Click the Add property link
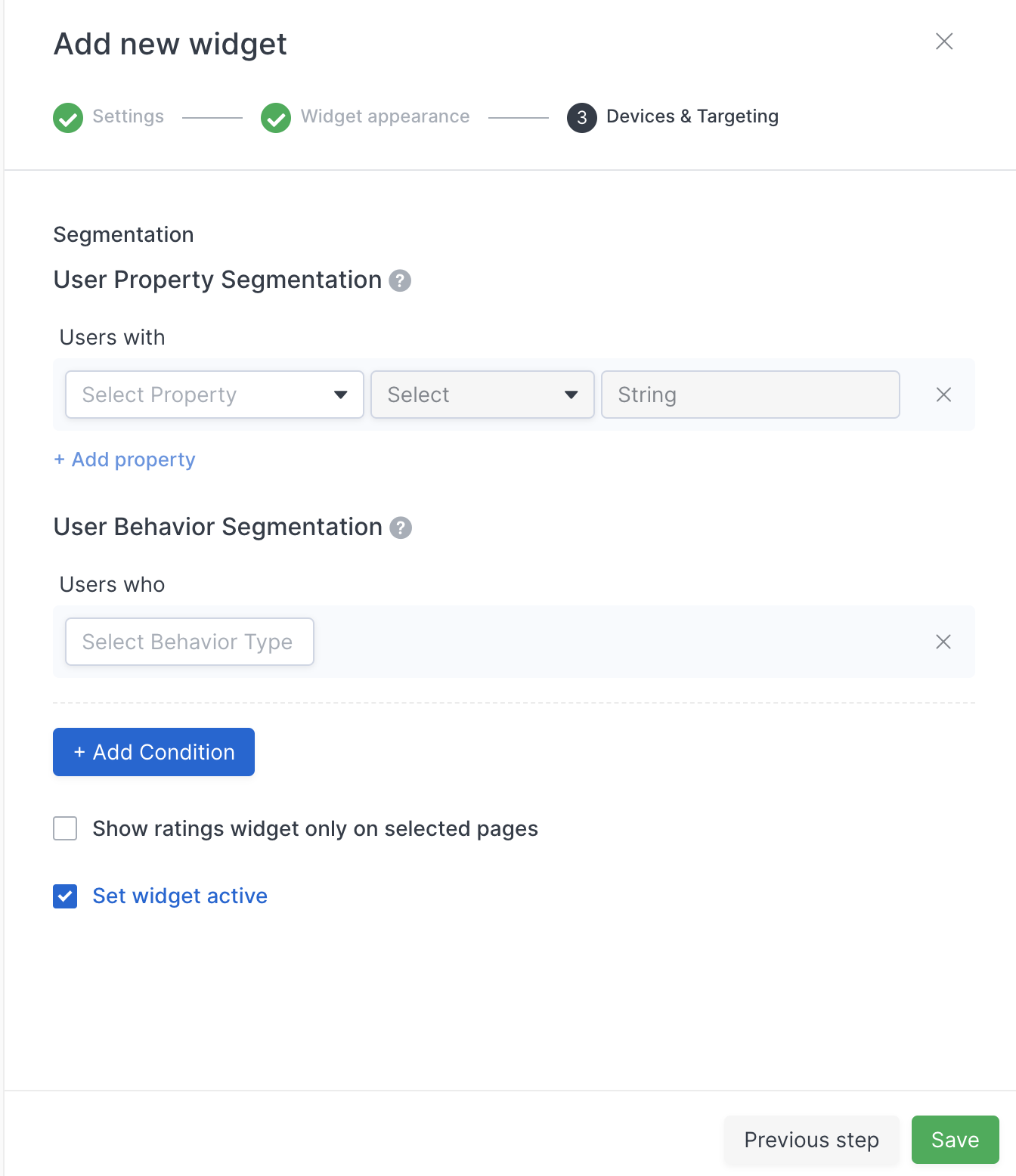Image resolution: width=1016 pixels, height=1176 pixels. tap(125, 460)
